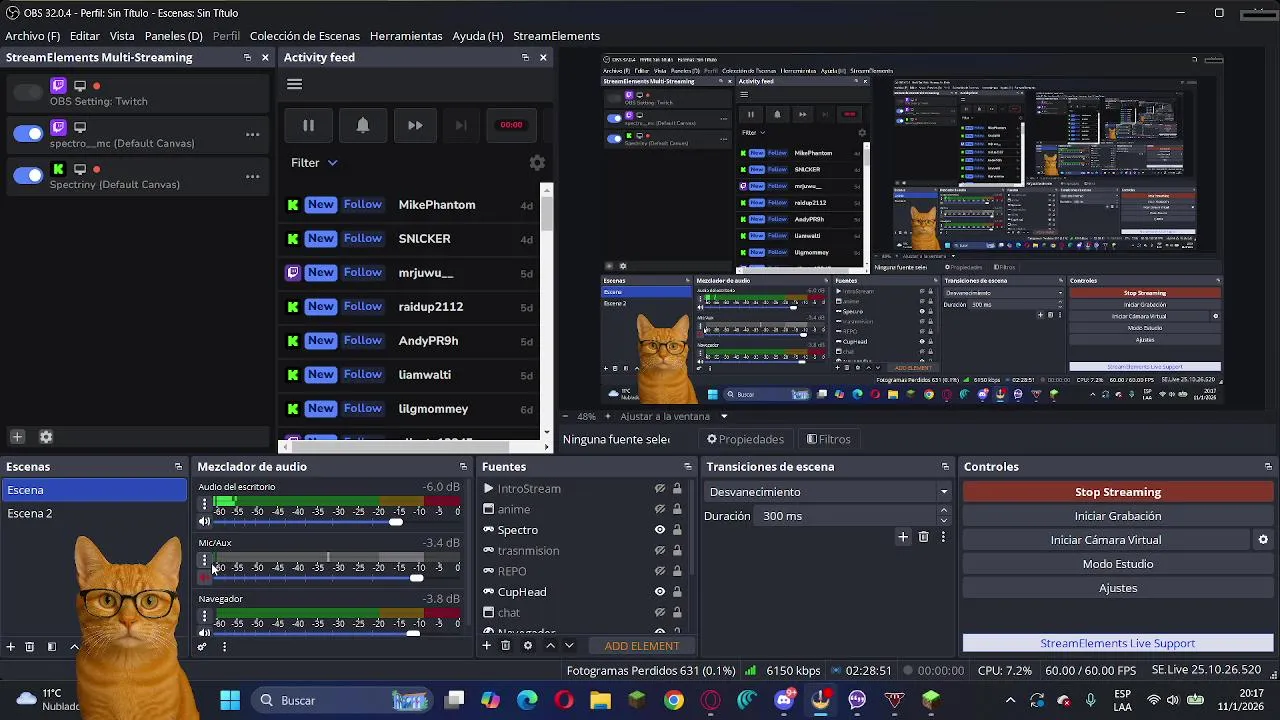Open Ajustes from Controles
Viewport: 1280px width, 720px height.
click(1118, 588)
